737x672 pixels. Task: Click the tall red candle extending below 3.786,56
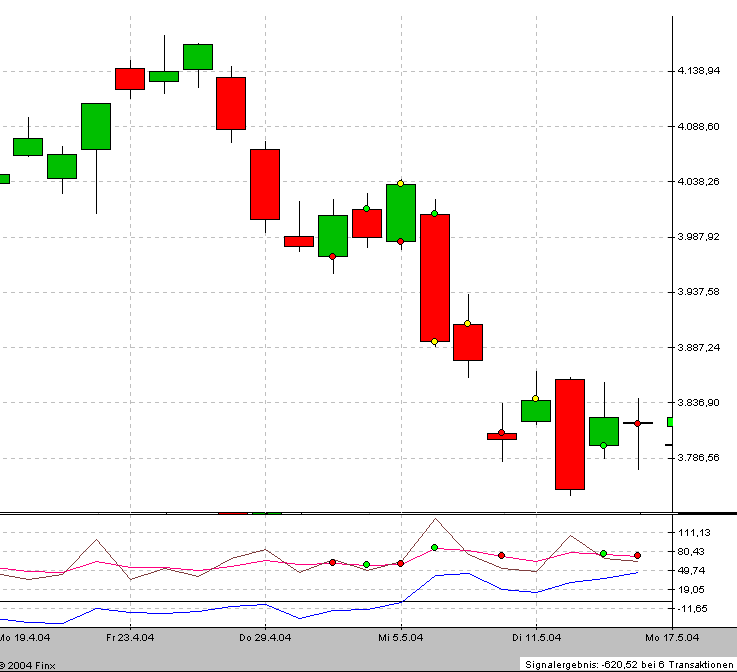[570, 434]
